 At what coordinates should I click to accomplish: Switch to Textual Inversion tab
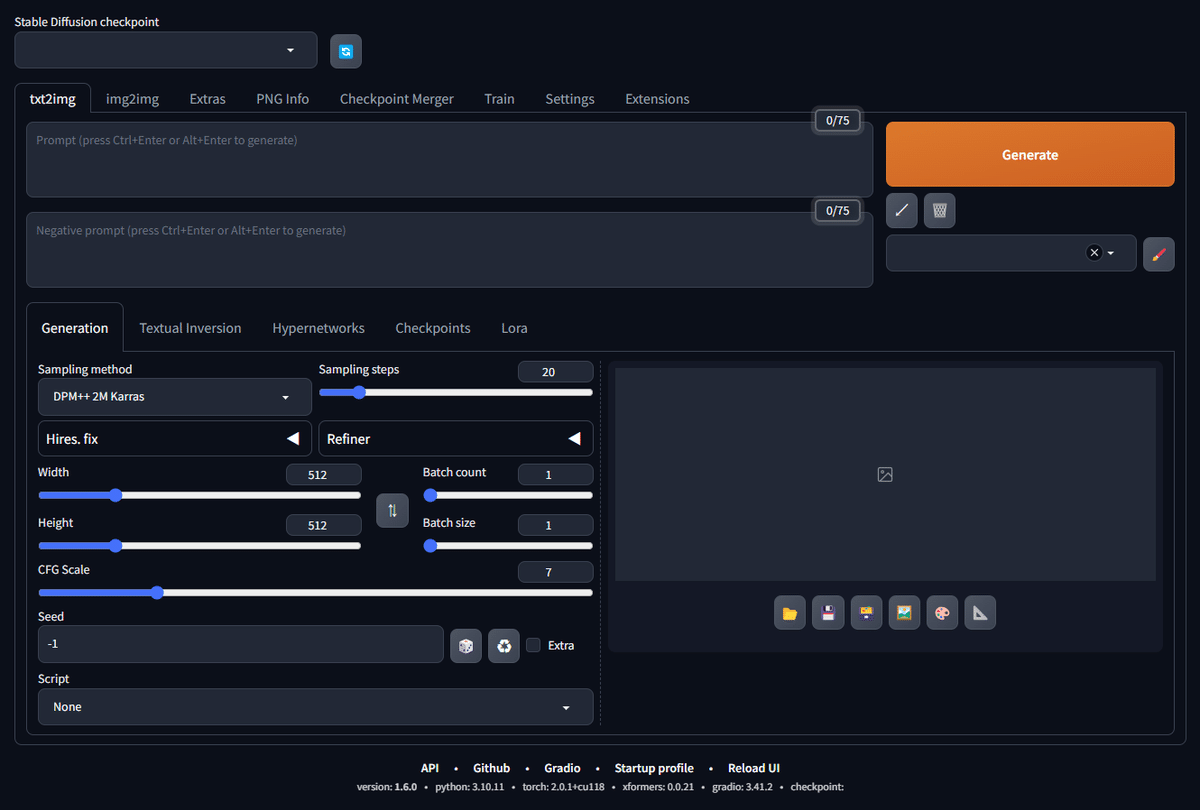click(190, 328)
